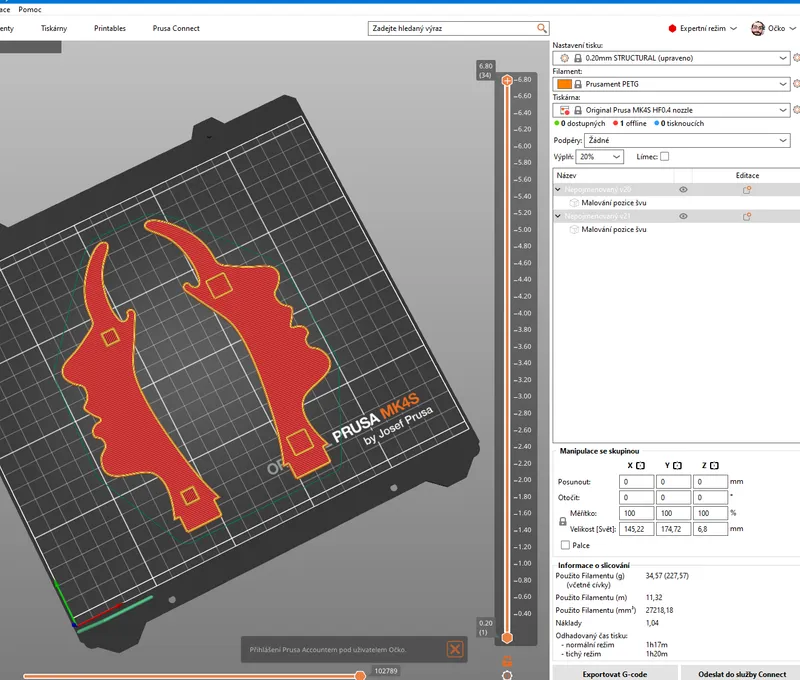
Task: Open editing icon for Nepojmenovaný v21
Action: [x=747, y=216]
